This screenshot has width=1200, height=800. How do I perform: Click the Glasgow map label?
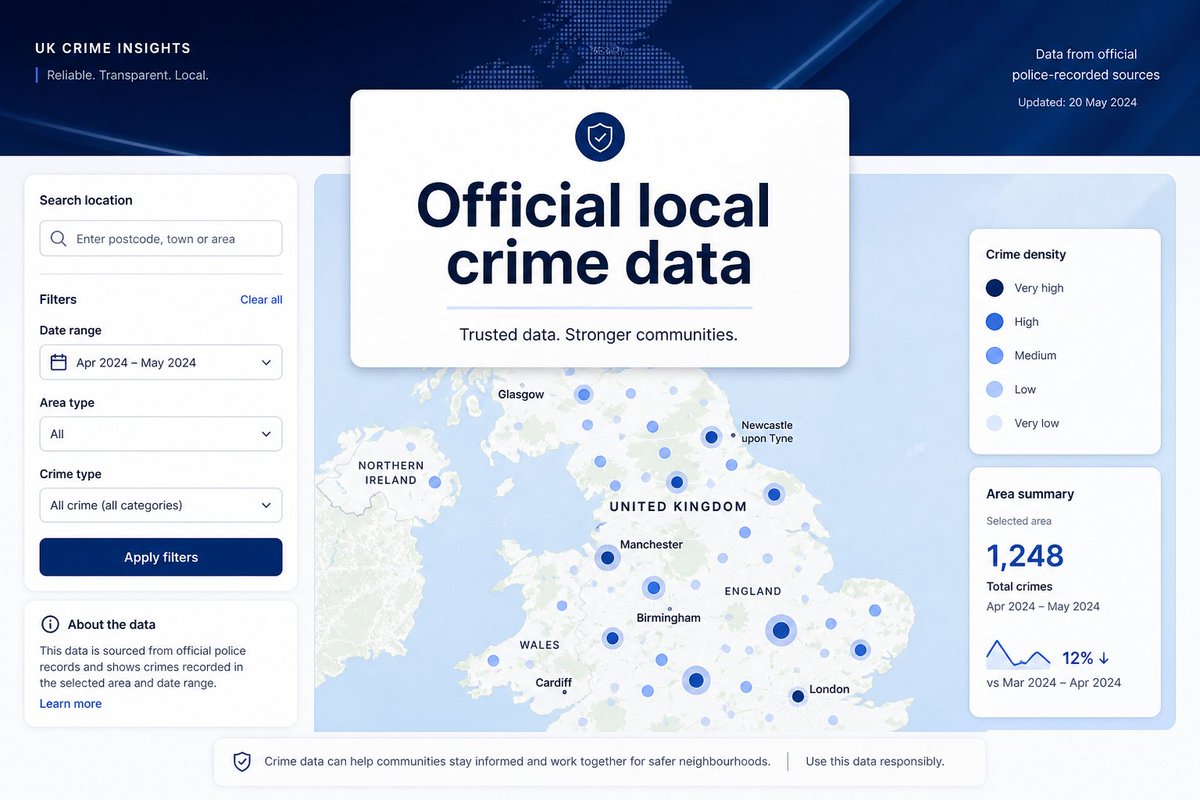point(521,394)
